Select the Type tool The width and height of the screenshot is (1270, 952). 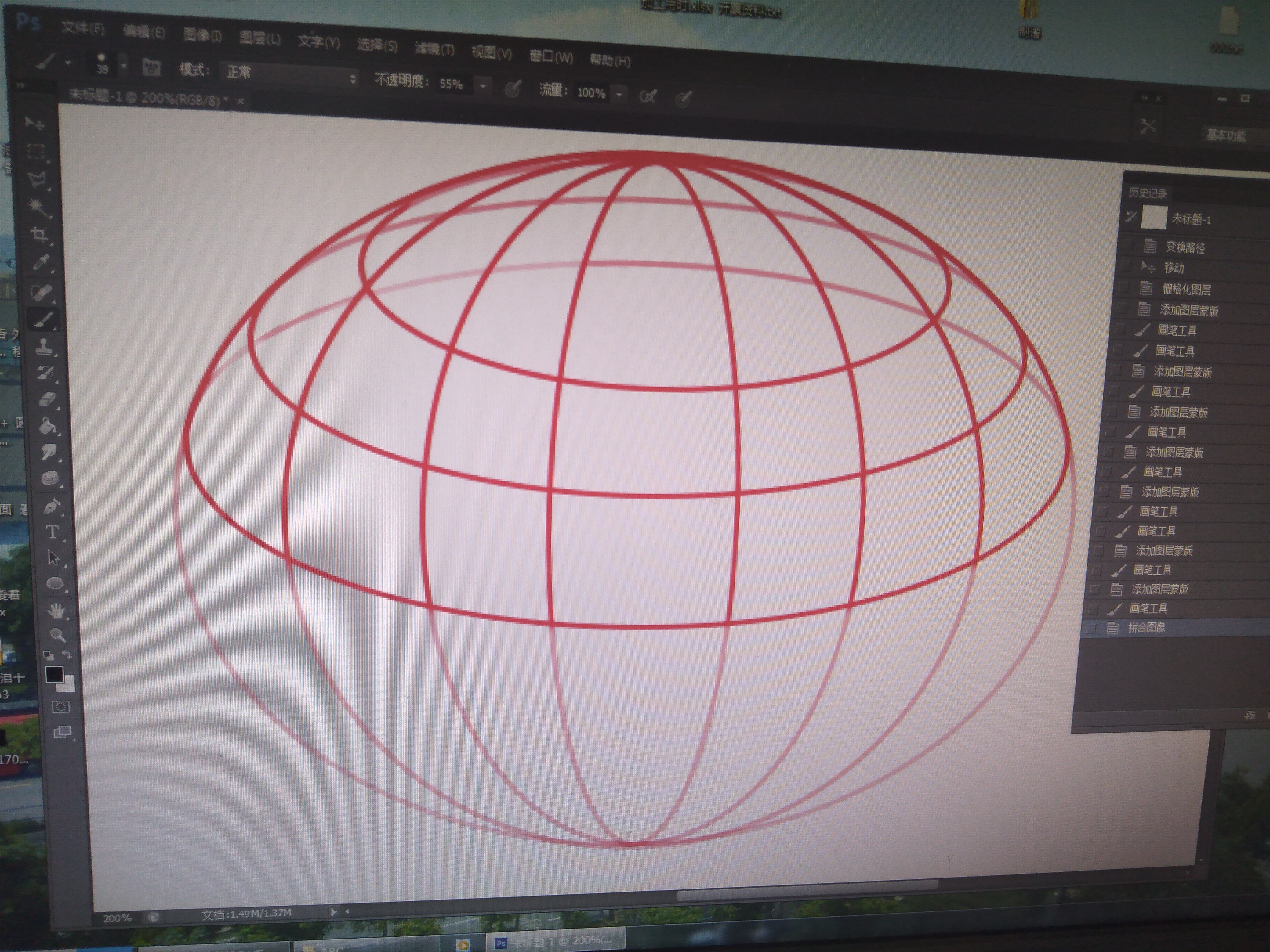click(x=53, y=532)
